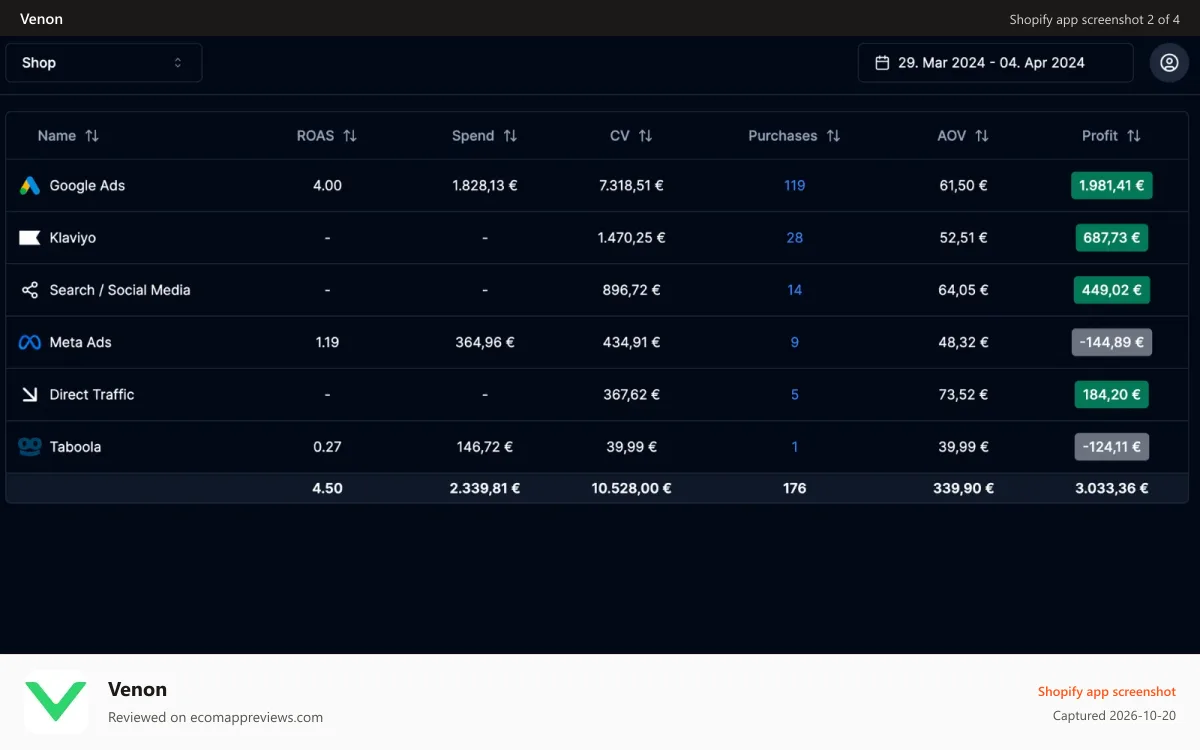Open Search / Social Media purchases 14
Screen dimensions: 1200x750
(795, 290)
